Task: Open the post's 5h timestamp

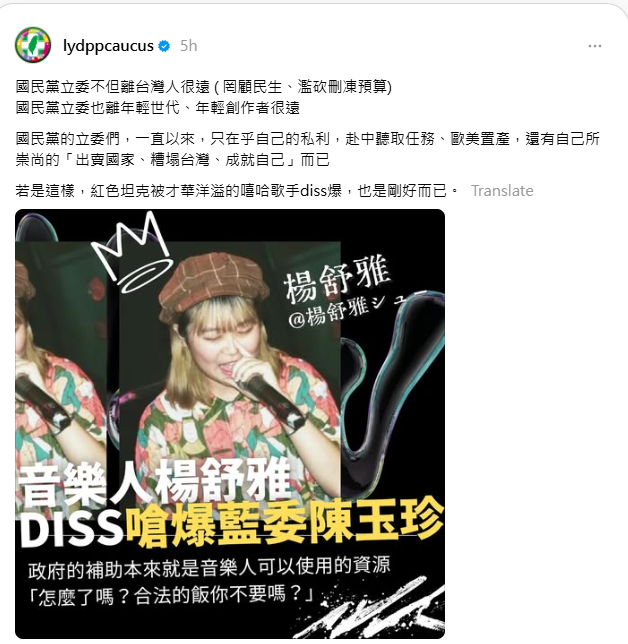Action: coord(189,46)
